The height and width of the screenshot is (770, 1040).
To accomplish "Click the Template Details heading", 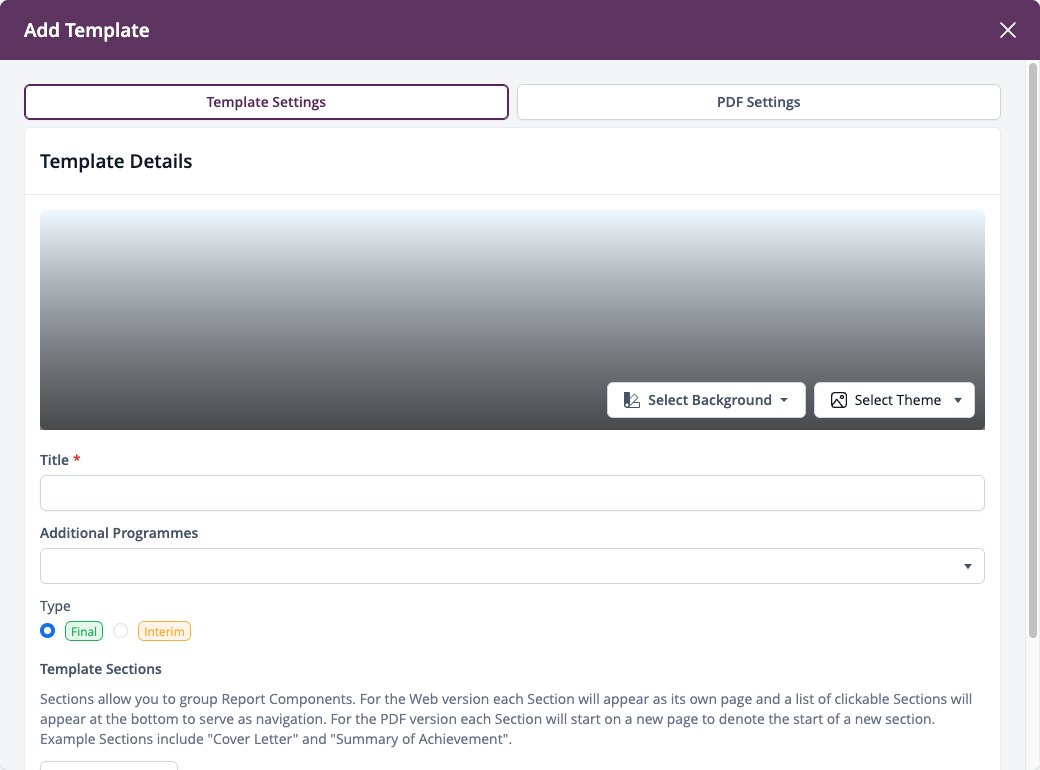I will (116, 161).
